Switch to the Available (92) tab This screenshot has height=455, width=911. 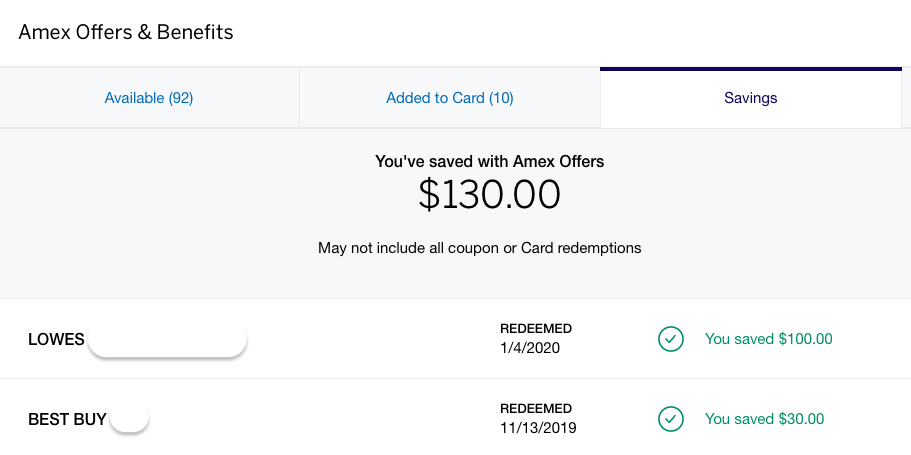pyautogui.click(x=149, y=98)
